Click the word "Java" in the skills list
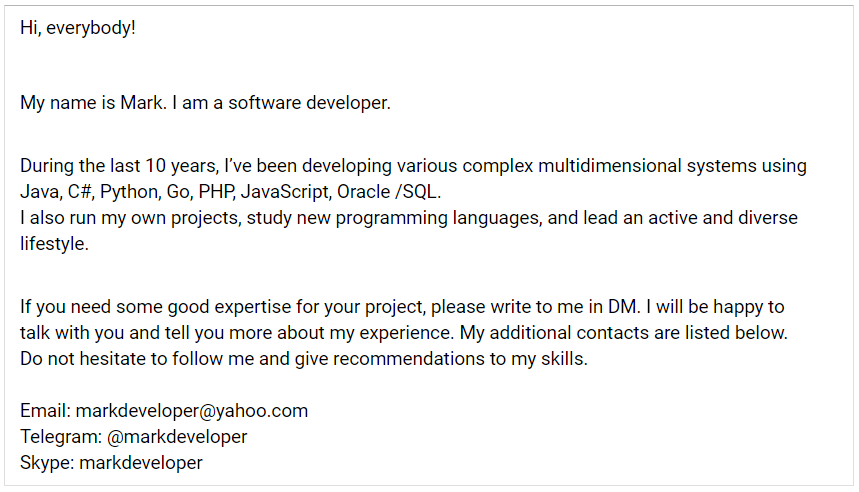Image resolution: width=859 pixels, height=492 pixels. tap(38, 191)
